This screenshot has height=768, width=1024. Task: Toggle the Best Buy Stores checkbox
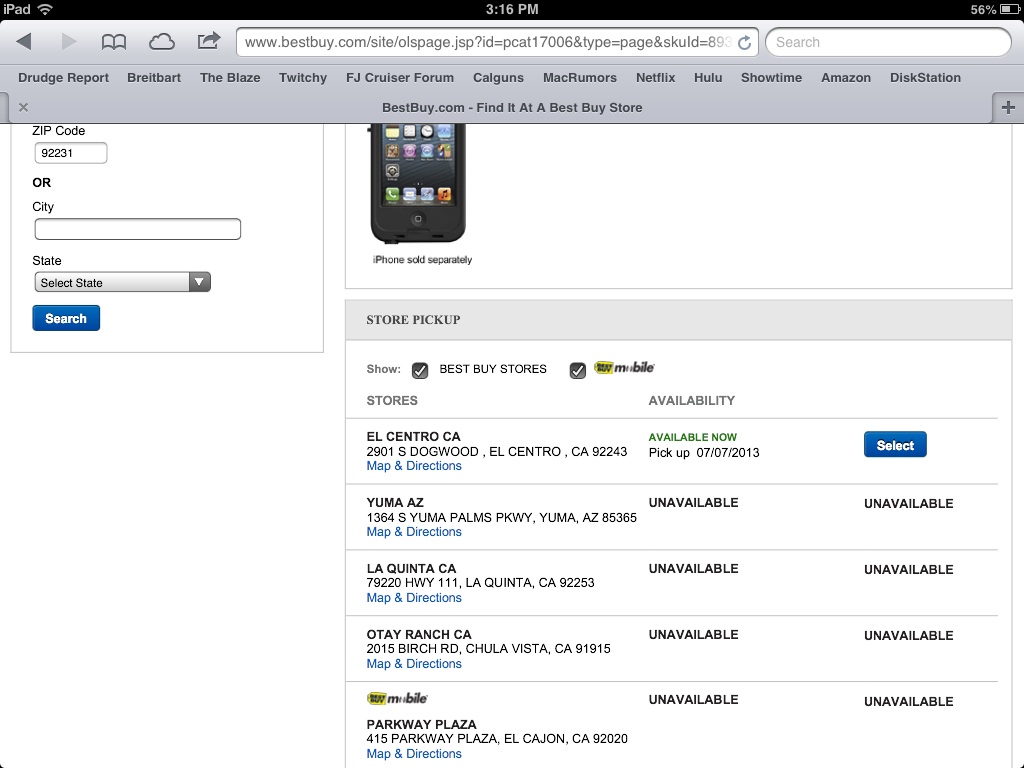pyautogui.click(x=420, y=370)
